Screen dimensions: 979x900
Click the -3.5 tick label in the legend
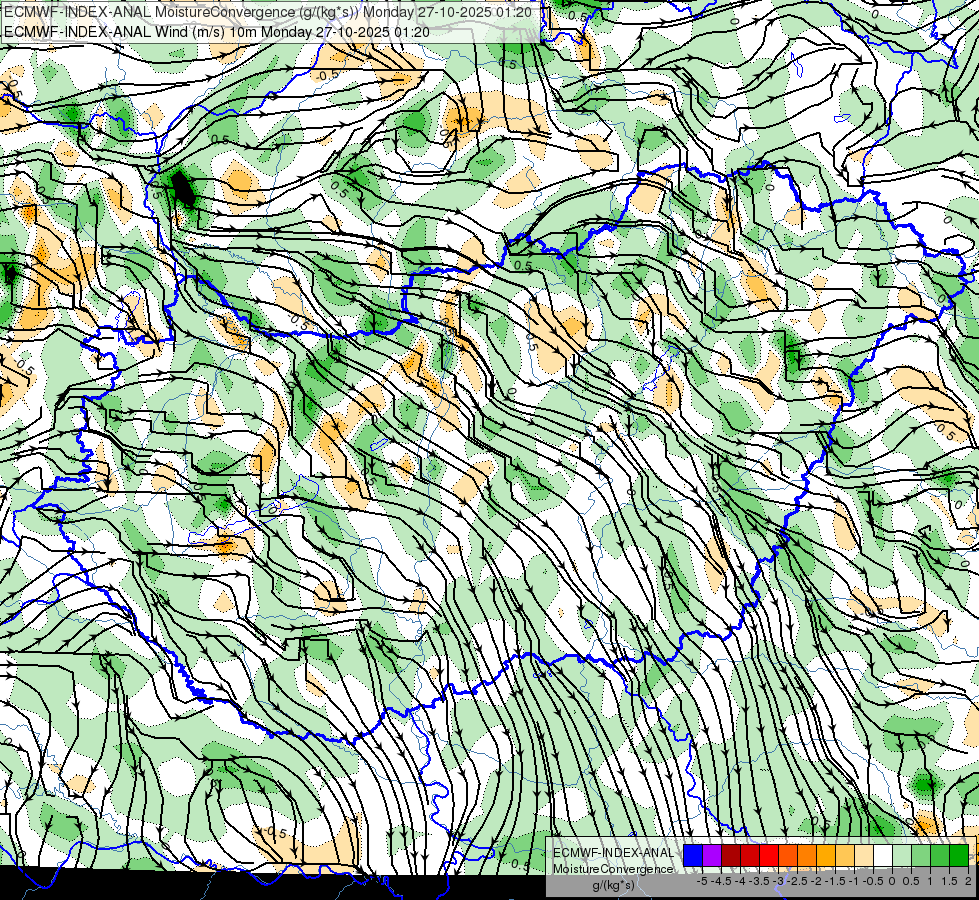[759, 881]
